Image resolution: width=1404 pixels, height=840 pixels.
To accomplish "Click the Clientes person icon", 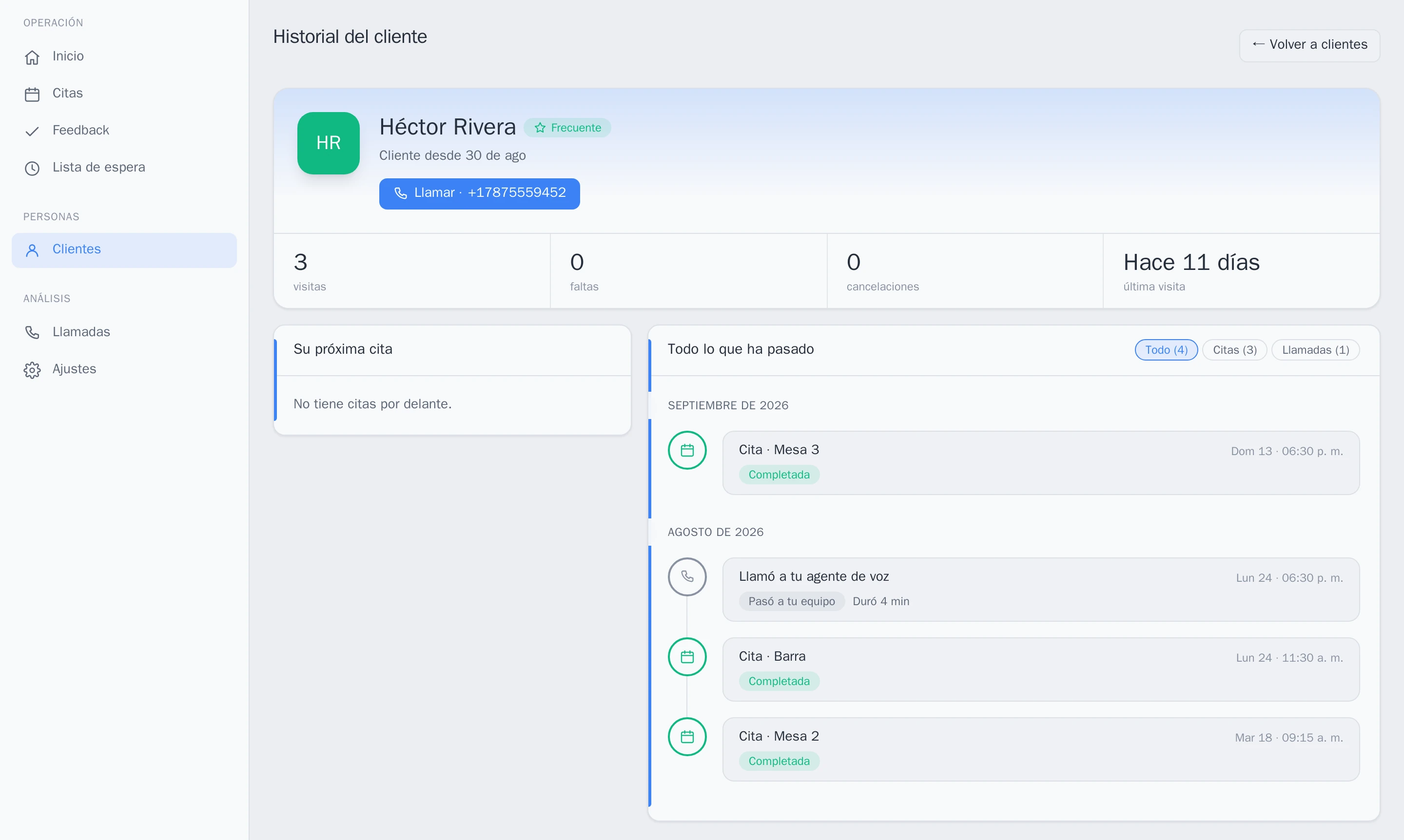I will [32, 250].
